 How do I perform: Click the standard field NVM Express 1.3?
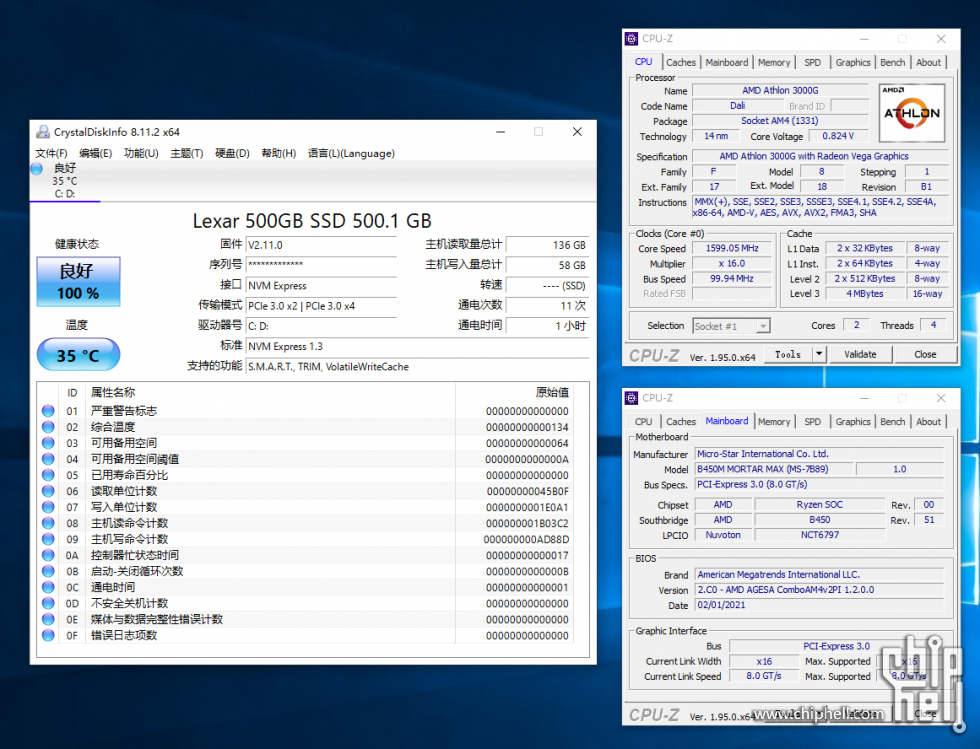pyautogui.click(x=418, y=346)
